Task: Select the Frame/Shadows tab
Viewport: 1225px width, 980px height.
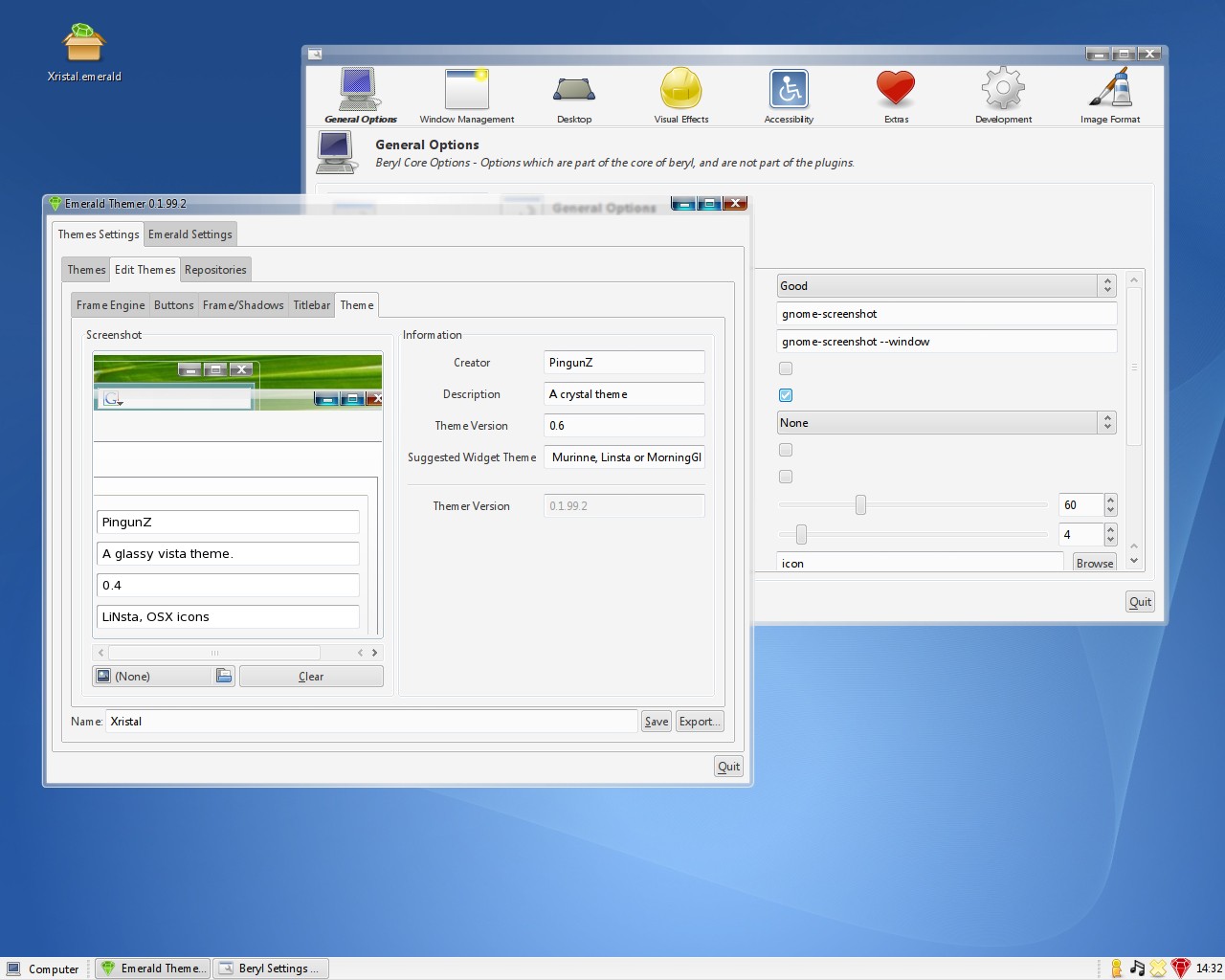Action: [243, 305]
